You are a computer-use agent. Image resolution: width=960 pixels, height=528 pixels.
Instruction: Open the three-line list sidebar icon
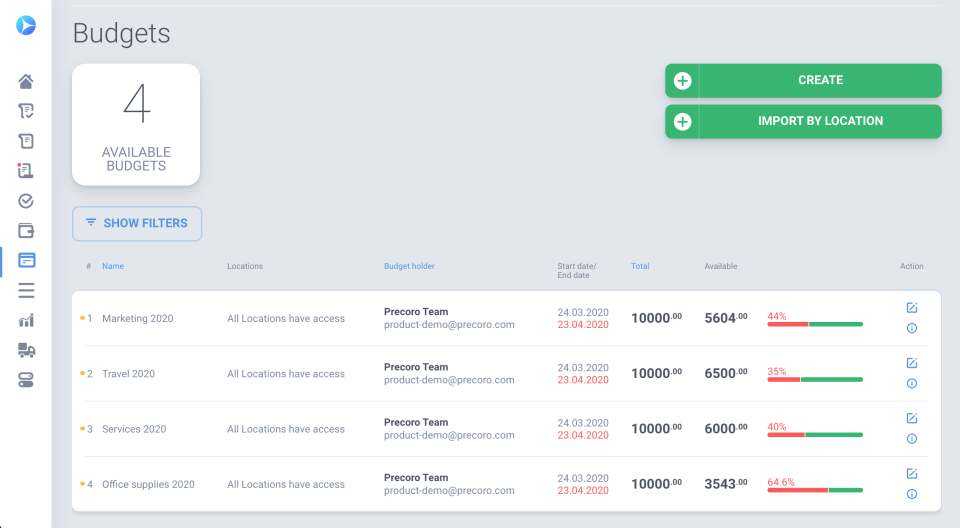coord(26,290)
